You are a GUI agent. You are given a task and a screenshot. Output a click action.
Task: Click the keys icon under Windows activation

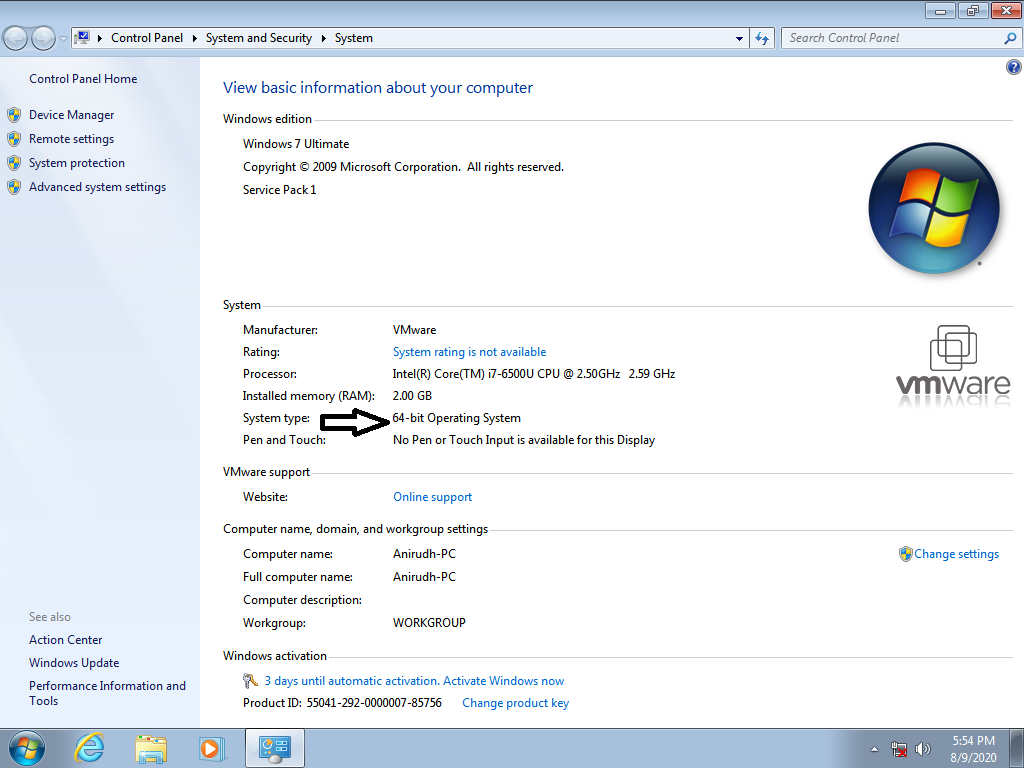point(250,680)
